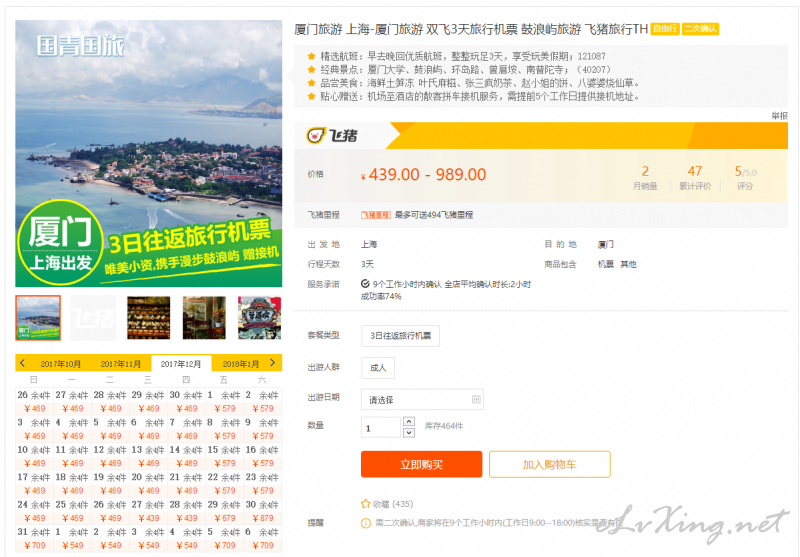This screenshot has width=800, height=557.
Task: Select package type 3日往返旅行机票
Action: (x=401, y=336)
